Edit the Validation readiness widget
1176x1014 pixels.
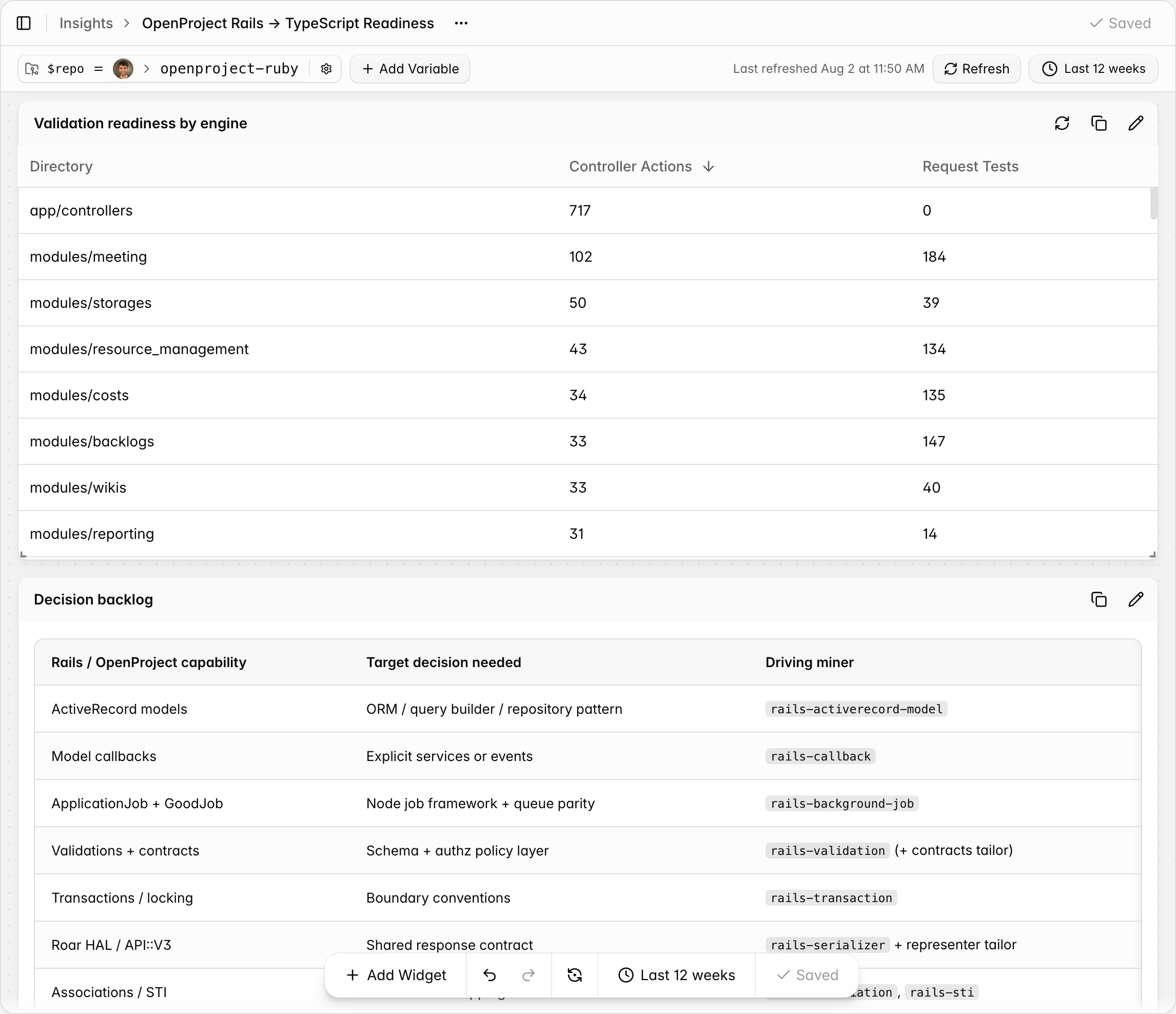[x=1135, y=123]
